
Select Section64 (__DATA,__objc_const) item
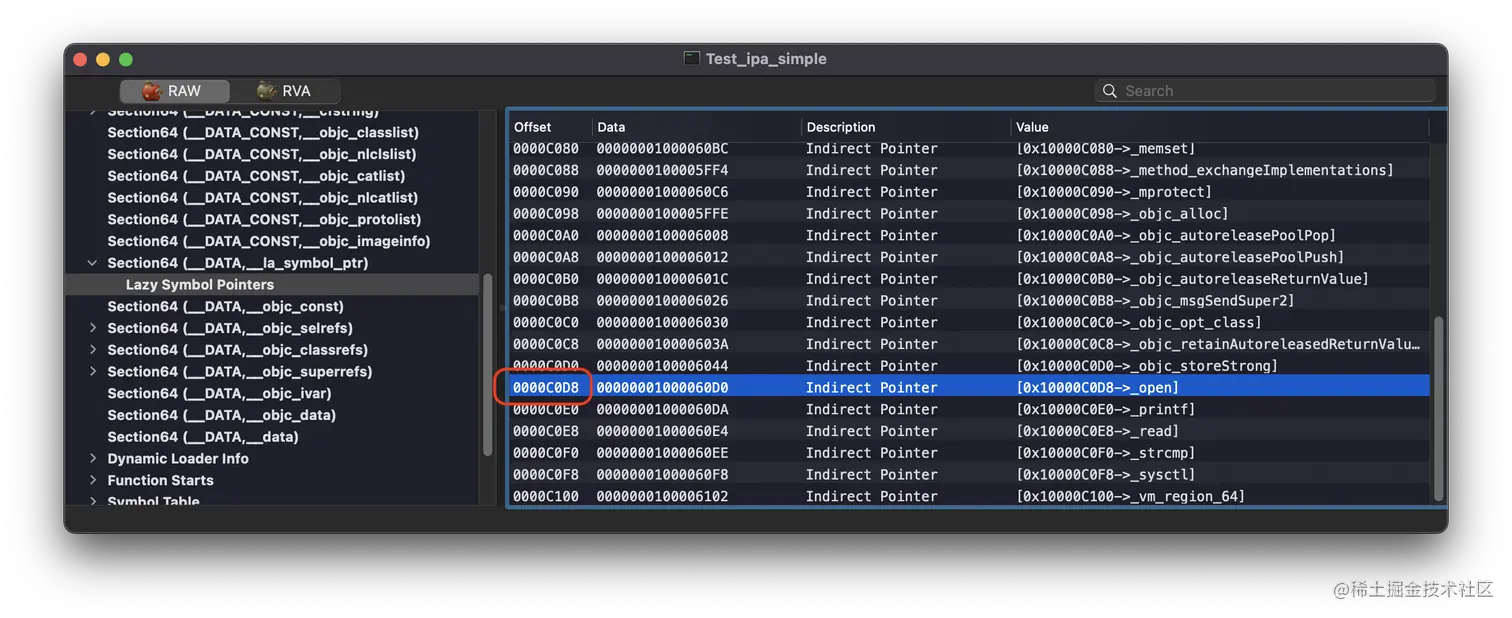coord(226,307)
